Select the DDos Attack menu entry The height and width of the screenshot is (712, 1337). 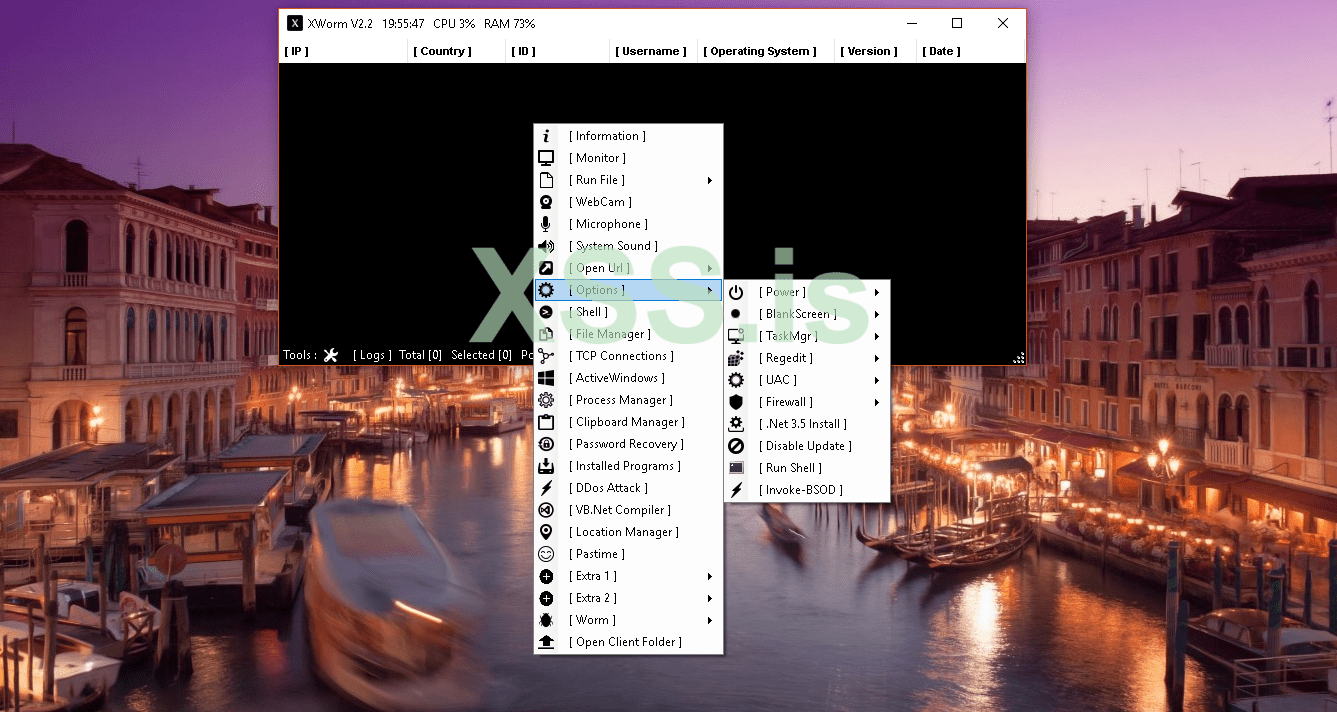pos(628,488)
